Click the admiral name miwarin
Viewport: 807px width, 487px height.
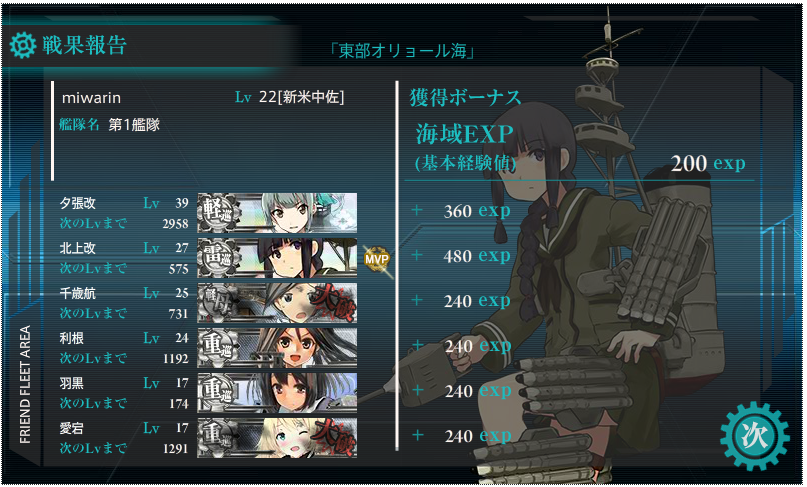click(x=91, y=98)
